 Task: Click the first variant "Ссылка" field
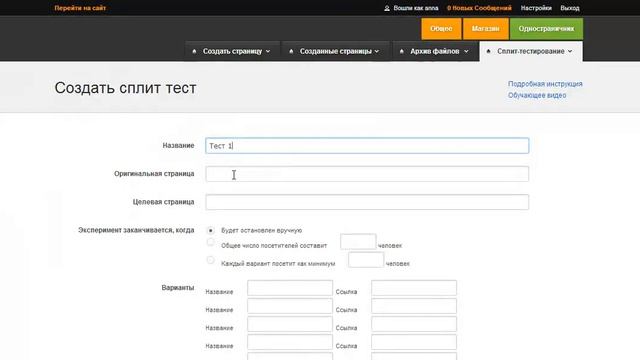(414, 288)
